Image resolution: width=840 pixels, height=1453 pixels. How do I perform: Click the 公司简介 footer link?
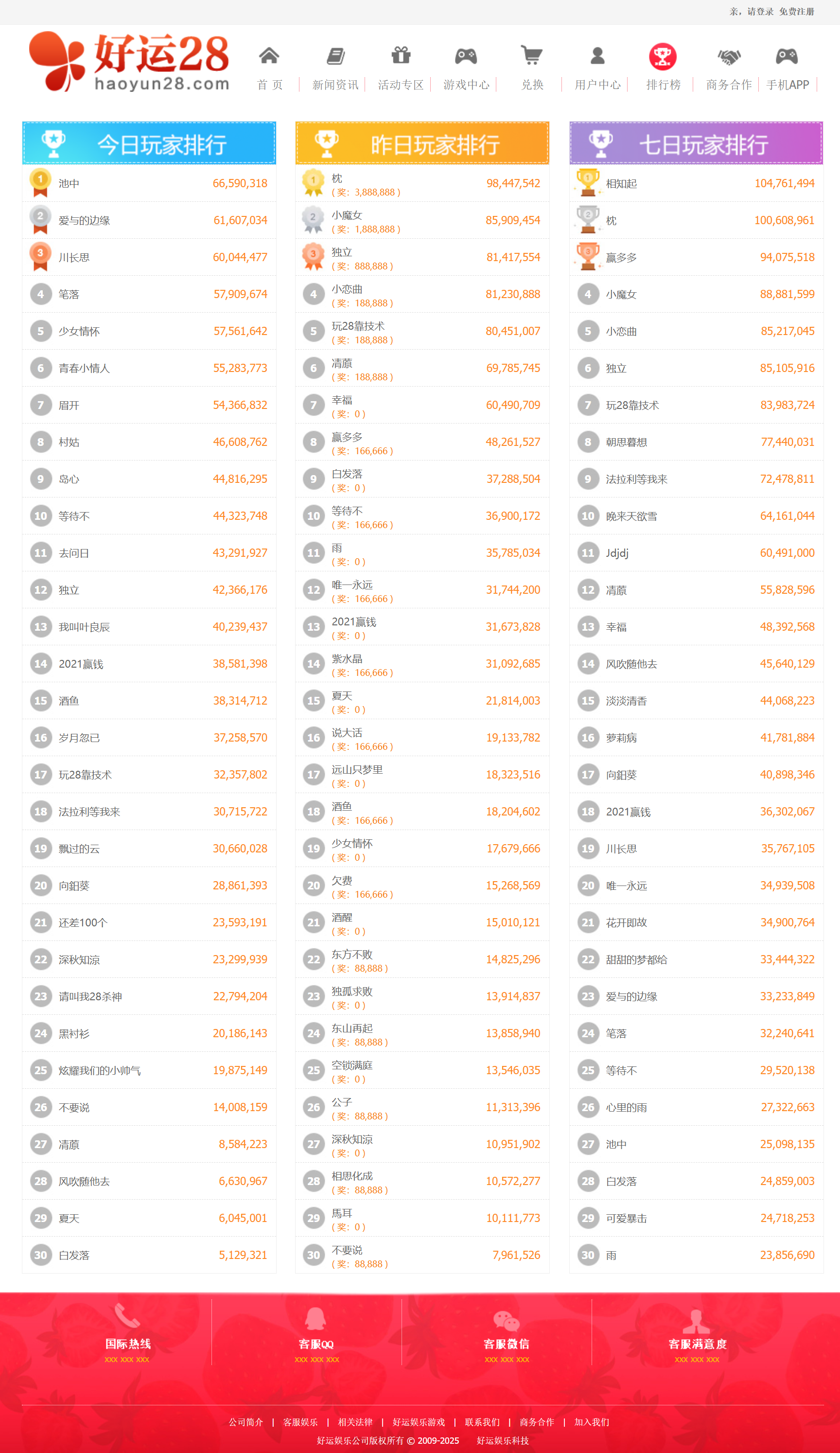click(x=245, y=1422)
